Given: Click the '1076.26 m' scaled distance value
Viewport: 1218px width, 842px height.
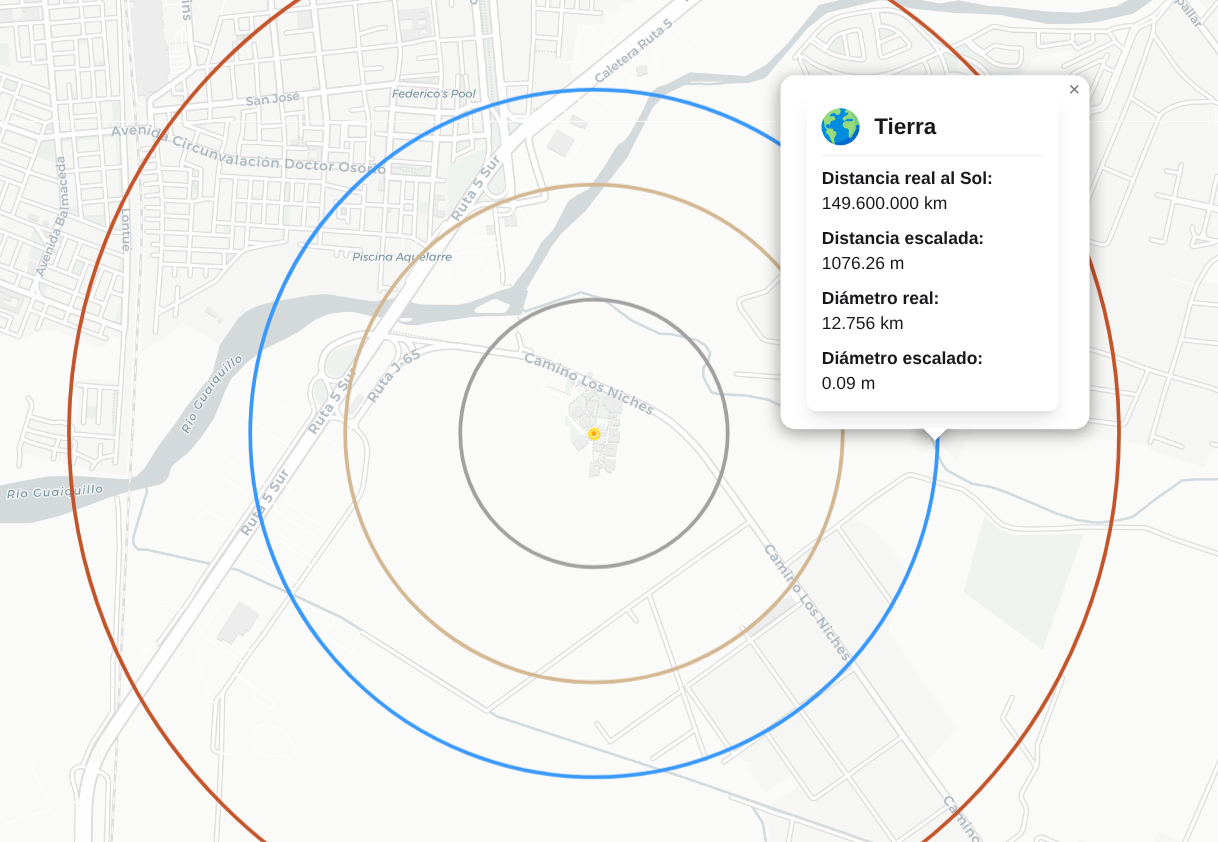Looking at the screenshot, I should (x=863, y=263).
